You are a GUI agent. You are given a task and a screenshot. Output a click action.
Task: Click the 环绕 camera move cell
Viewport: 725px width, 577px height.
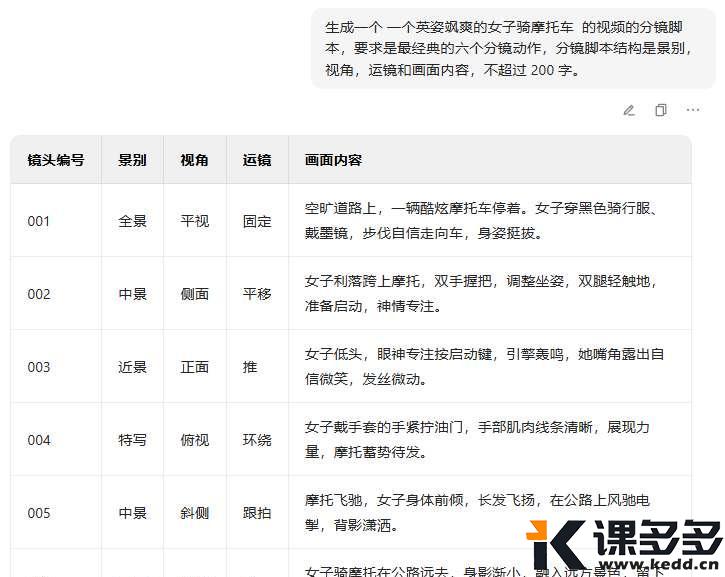click(257, 440)
